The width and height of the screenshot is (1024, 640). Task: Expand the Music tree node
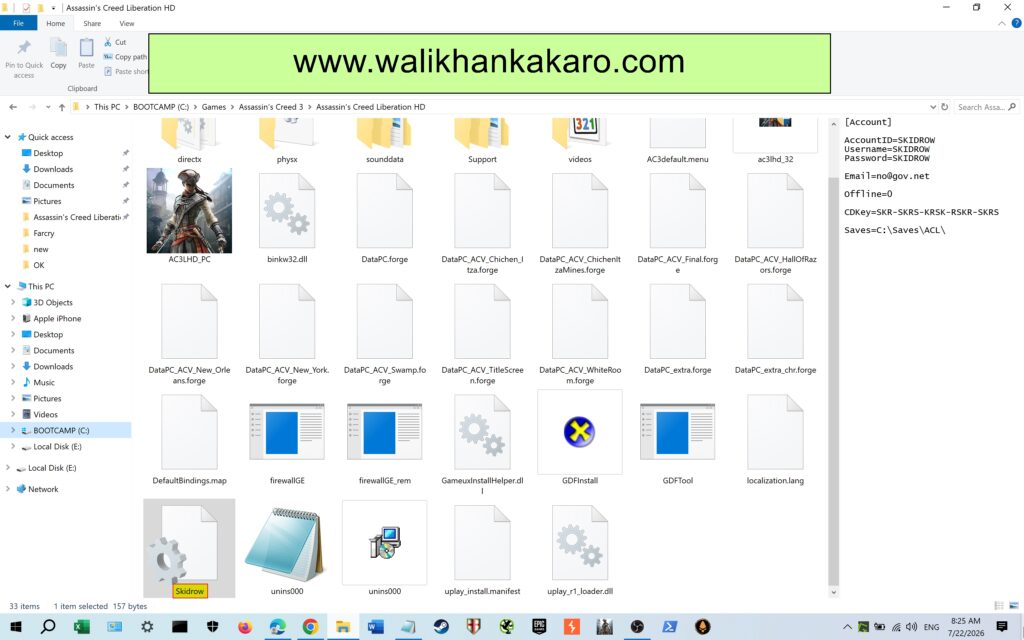coord(13,383)
